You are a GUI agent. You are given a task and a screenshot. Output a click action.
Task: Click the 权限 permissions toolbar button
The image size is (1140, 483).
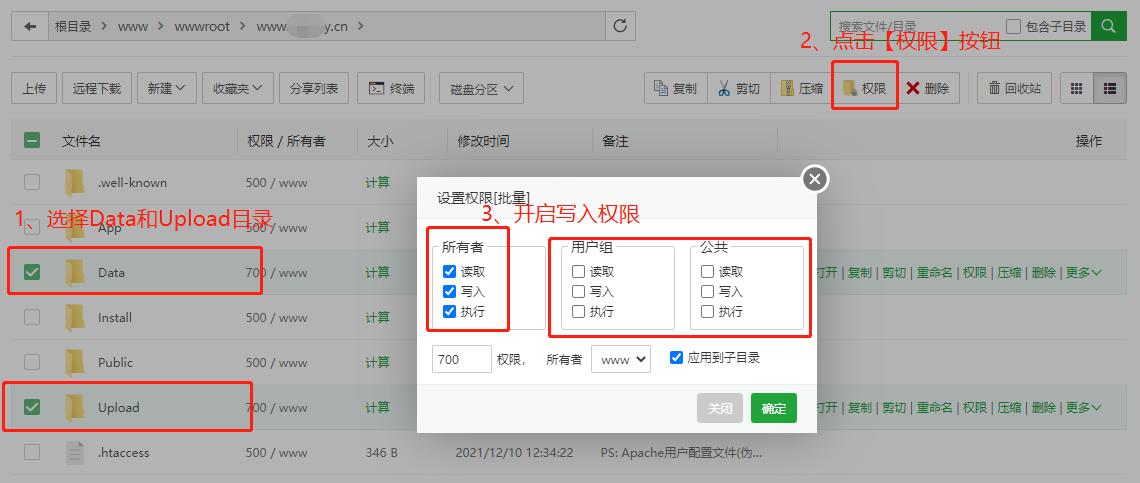tap(864, 88)
